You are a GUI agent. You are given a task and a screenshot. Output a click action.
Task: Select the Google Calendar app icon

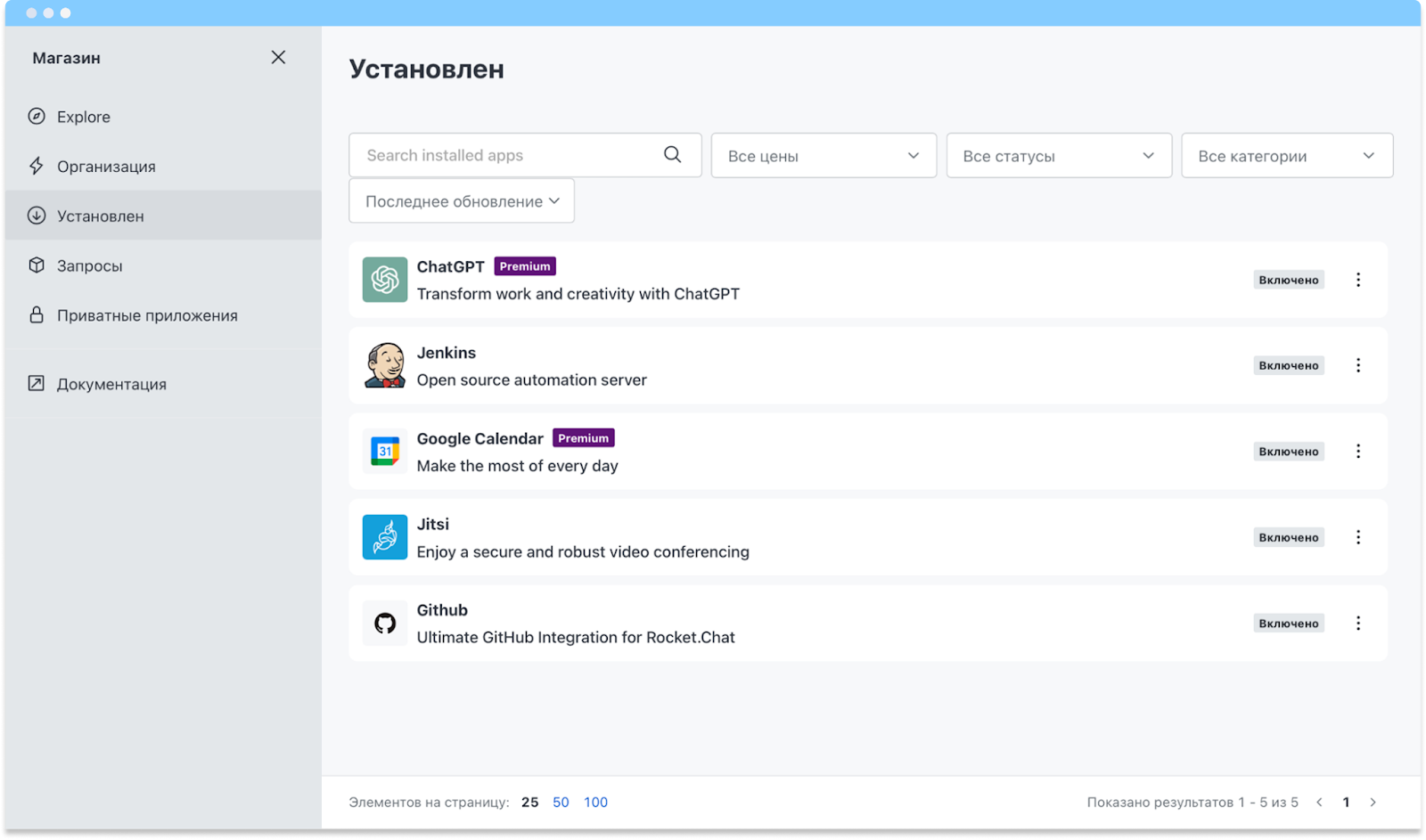[383, 451]
